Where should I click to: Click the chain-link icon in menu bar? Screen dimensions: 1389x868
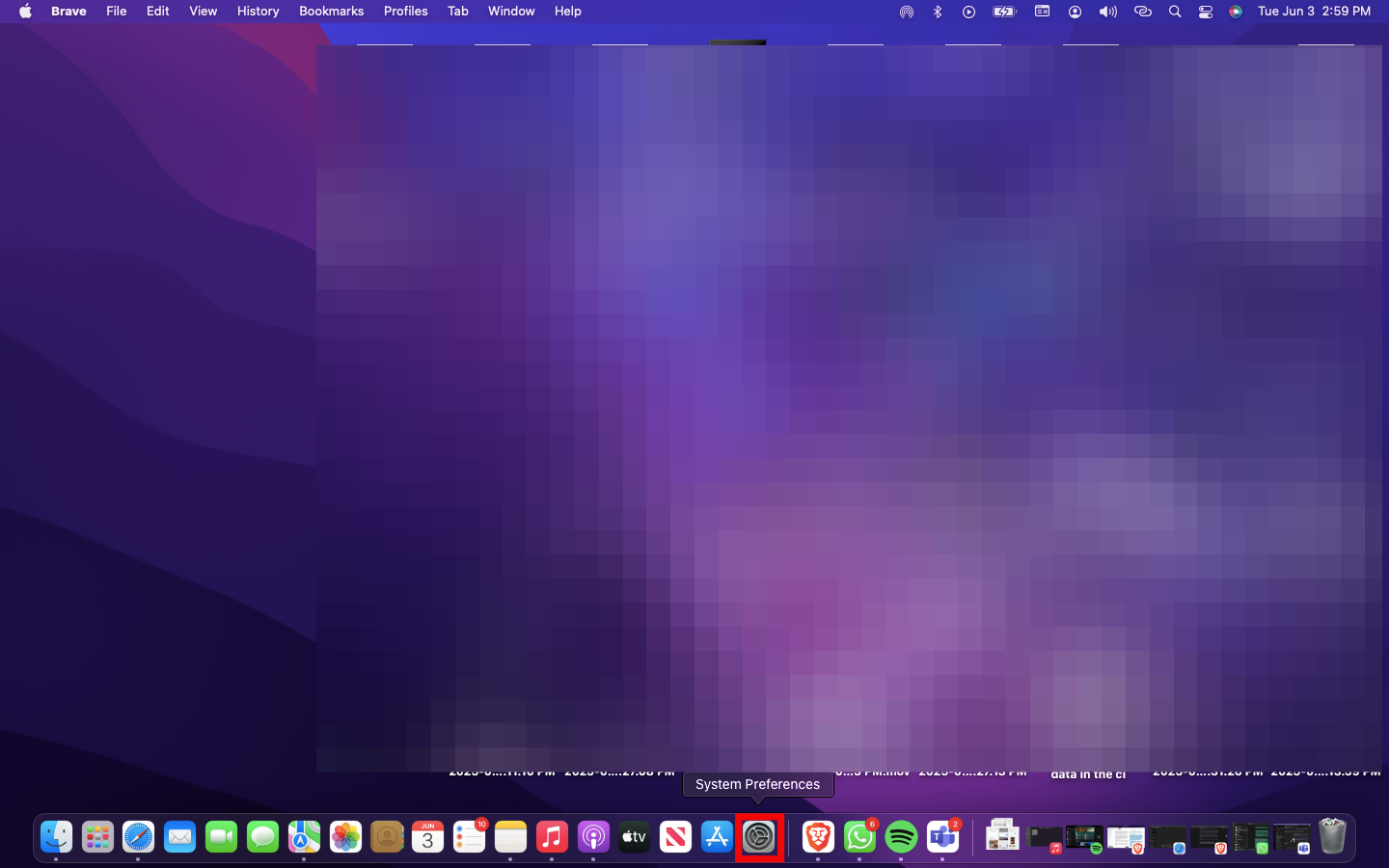(x=1143, y=12)
